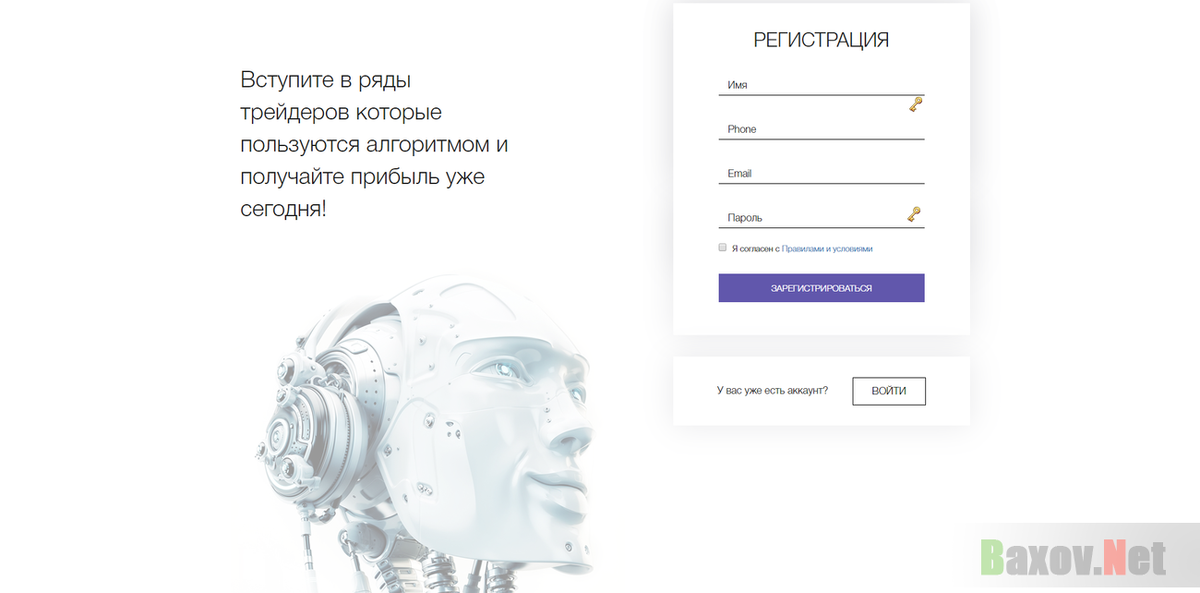1200x593 pixels.
Task: Click the robot's headphone ear piece
Action: point(305,430)
